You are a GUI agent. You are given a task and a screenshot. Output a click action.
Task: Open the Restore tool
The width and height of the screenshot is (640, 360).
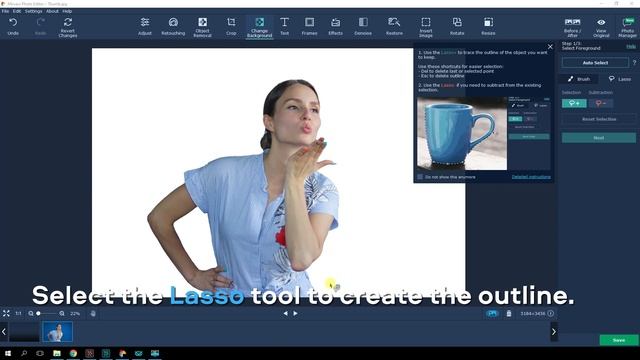pos(394,27)
